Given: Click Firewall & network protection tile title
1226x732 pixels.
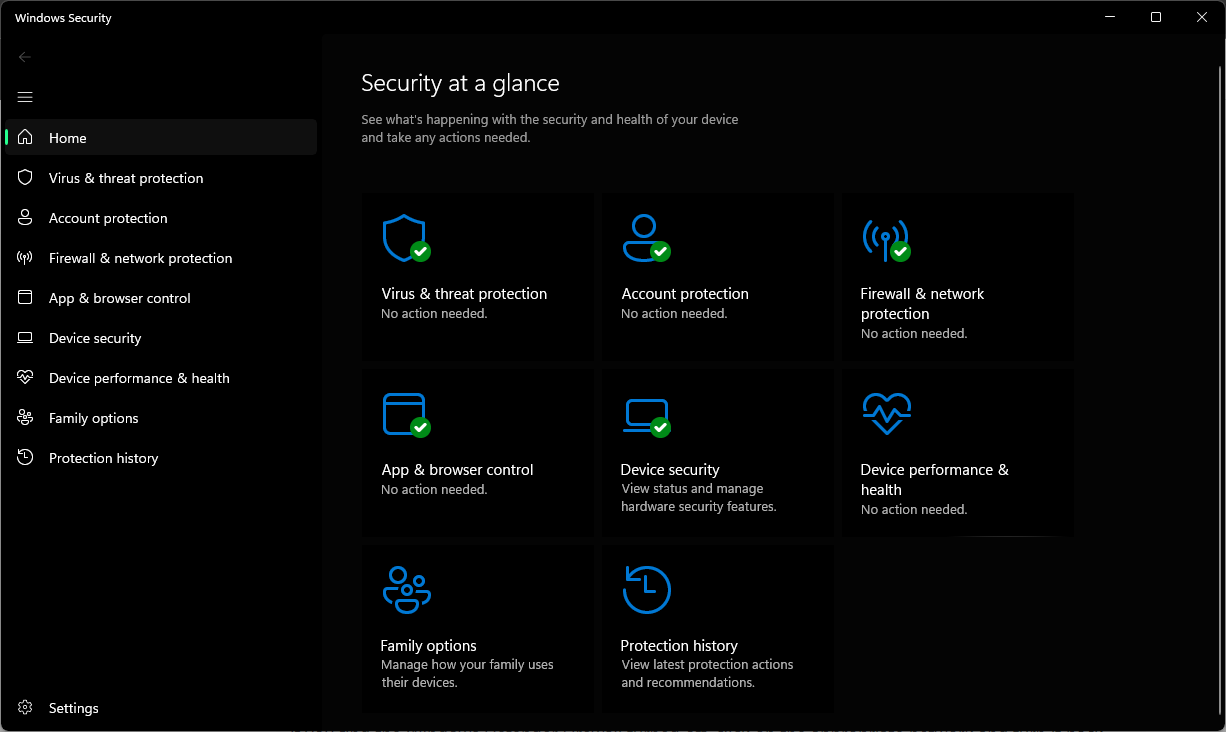Looking at the screenshot, I should tap(922, 303).
